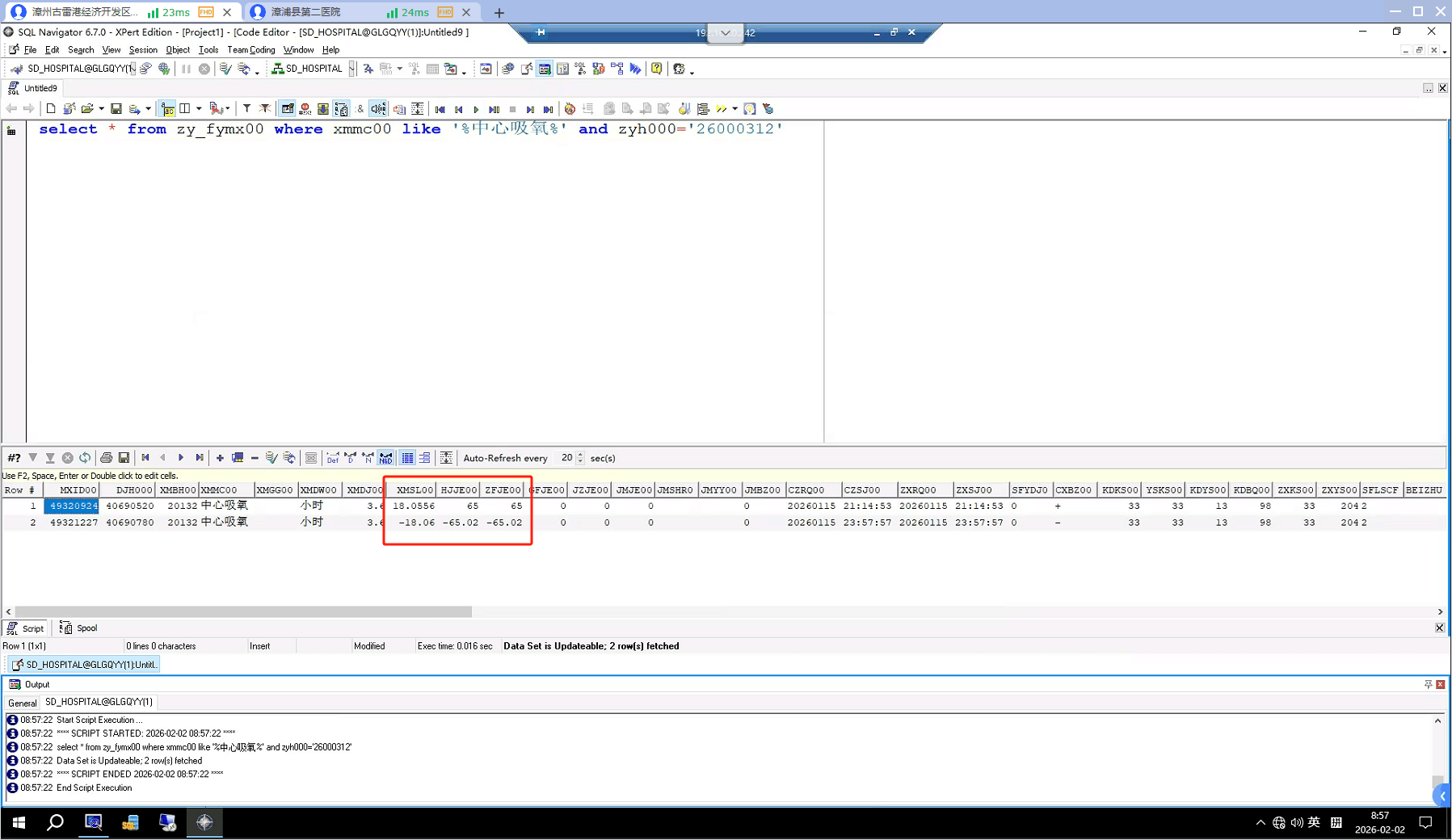Viewport: 1452px width, 840px height.
Task: Select the MXID00 cell 49320924
Action: pyautogui.click(x=74, y=506)
